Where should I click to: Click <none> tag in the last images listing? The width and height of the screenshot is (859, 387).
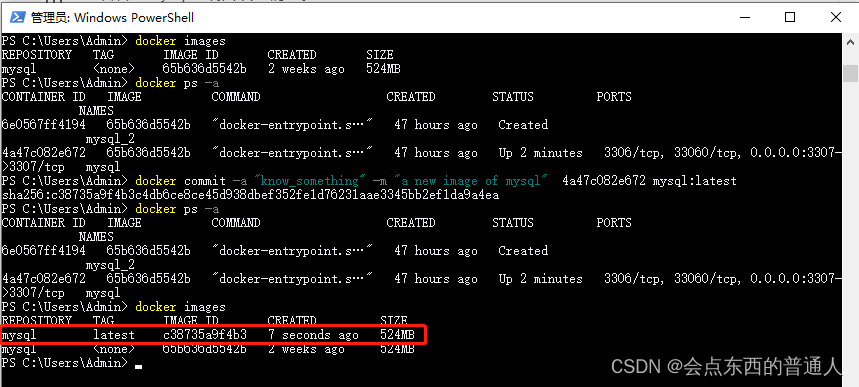[113, 349]
